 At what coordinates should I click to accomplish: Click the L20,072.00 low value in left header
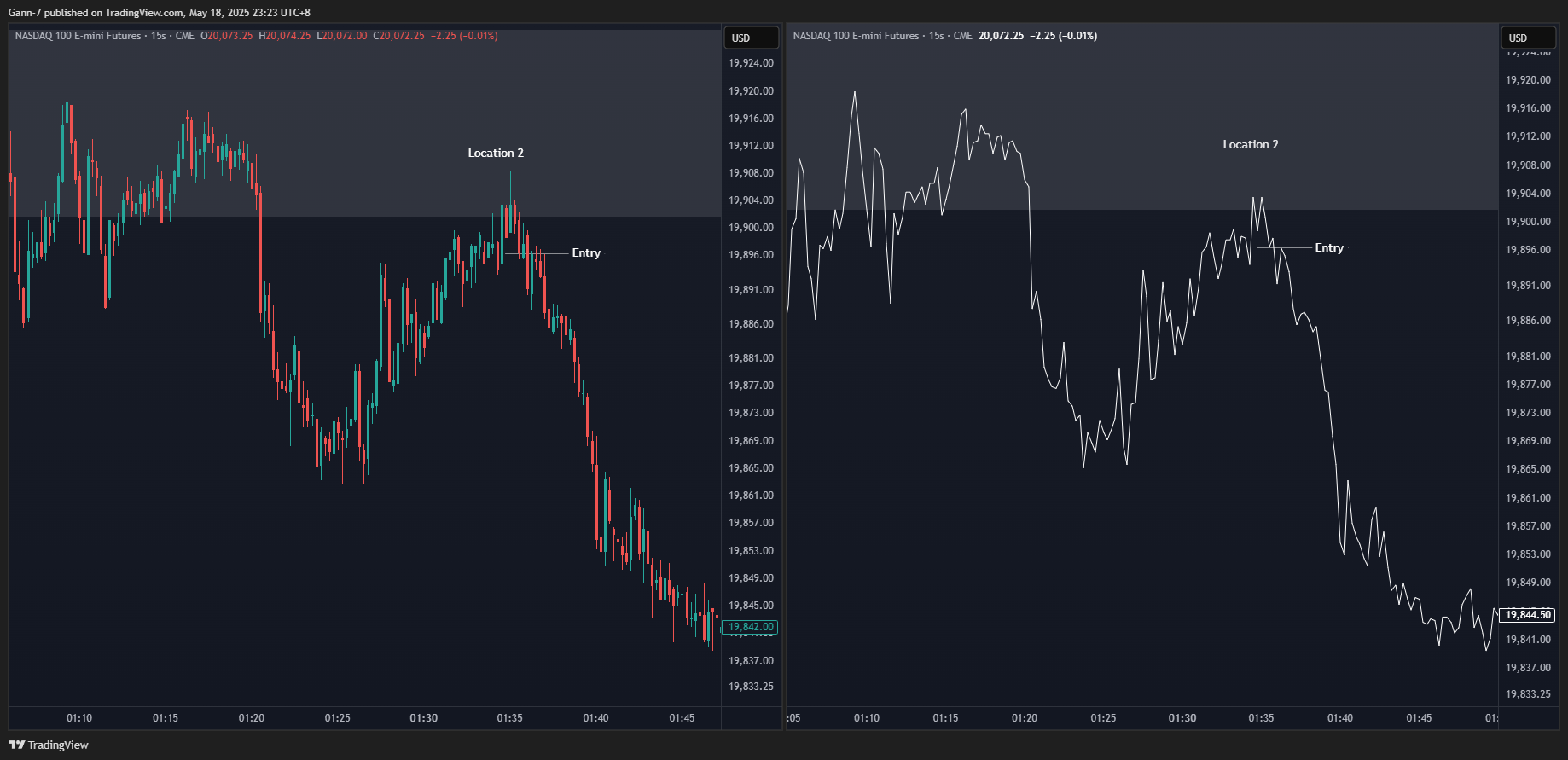tap(342, 36)
